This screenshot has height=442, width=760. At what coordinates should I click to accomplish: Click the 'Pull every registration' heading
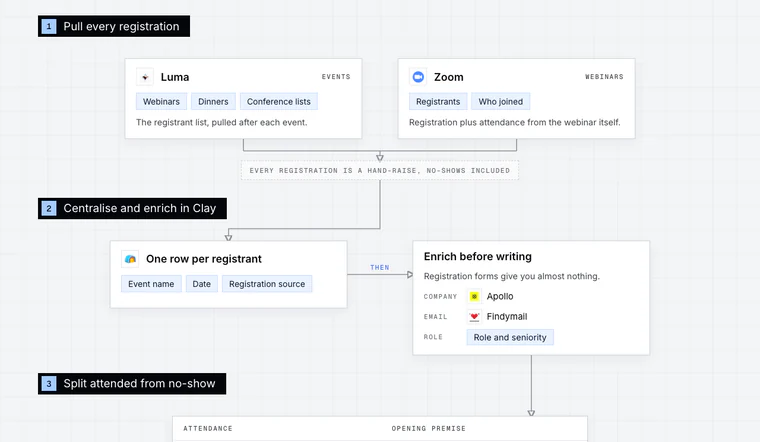(x=114, y=26)
